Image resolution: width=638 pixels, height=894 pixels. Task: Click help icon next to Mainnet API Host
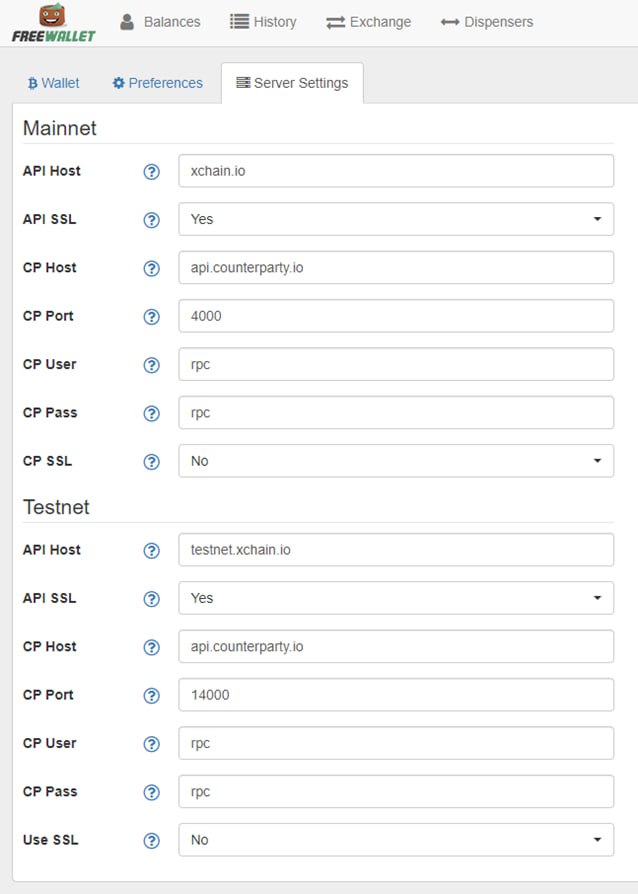pos(151,172)
